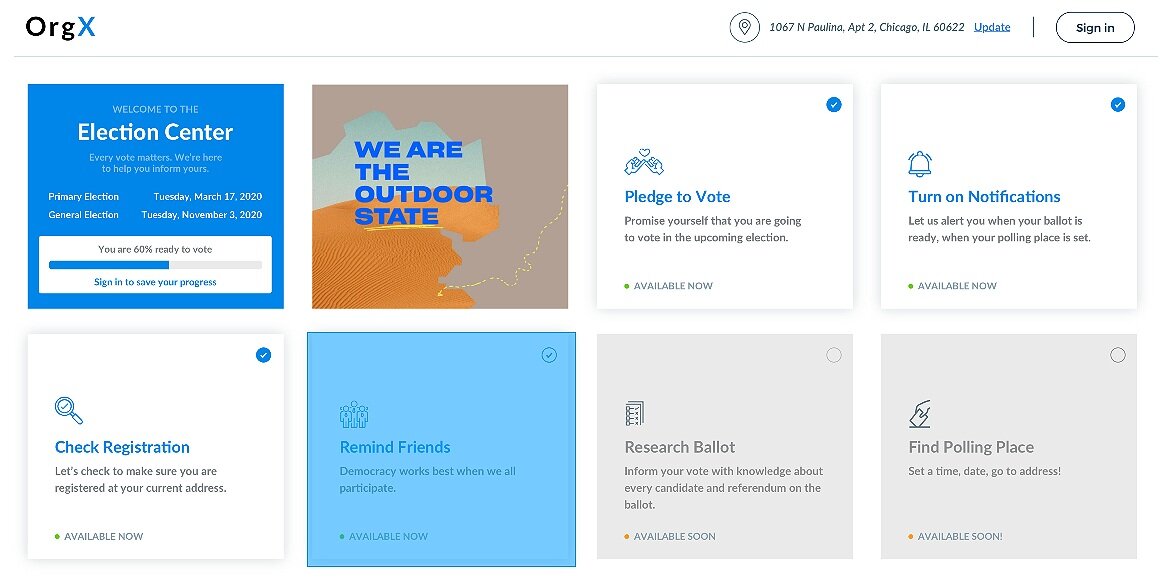Click the Pledge to Vote hands icon
This screenshot has height=583, width=1173.
(x=643, y=162)
